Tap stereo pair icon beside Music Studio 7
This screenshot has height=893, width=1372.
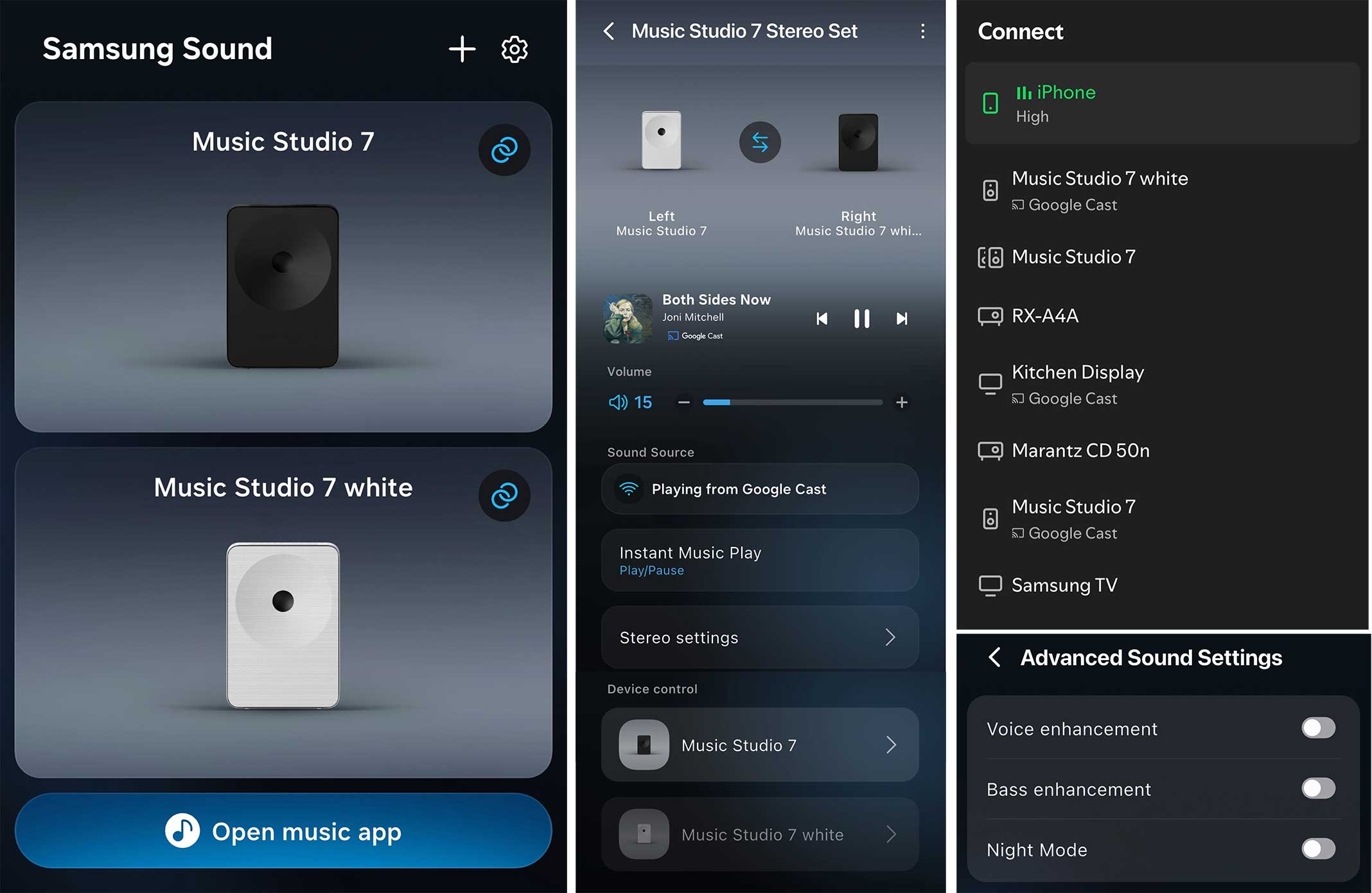(x=990, y=257)
